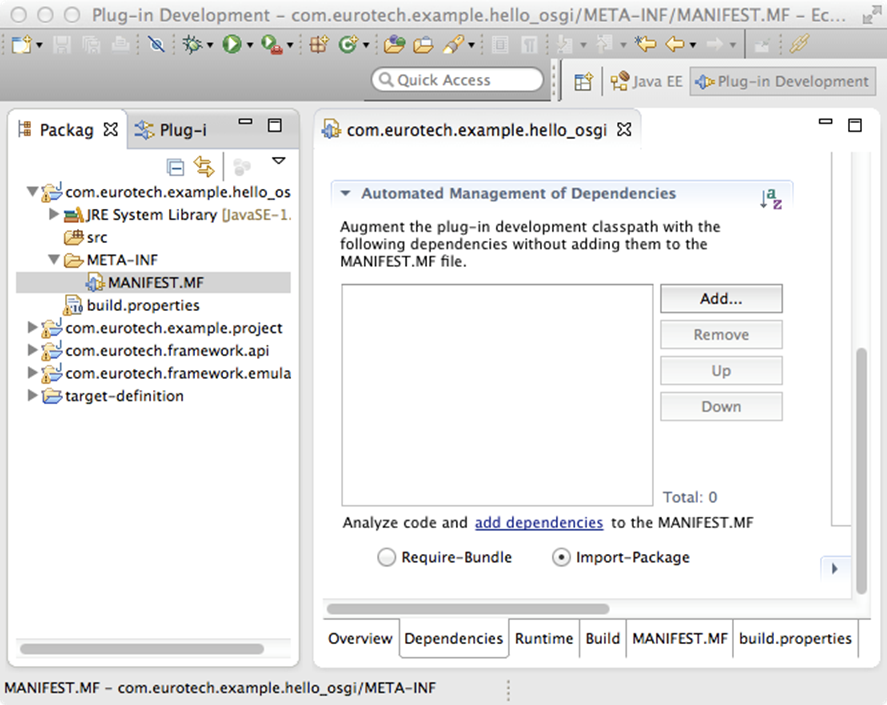Switch to the Package Explorer tab
Screen dimensions: 887x705
pyautogui.click(x=67, y=130)
